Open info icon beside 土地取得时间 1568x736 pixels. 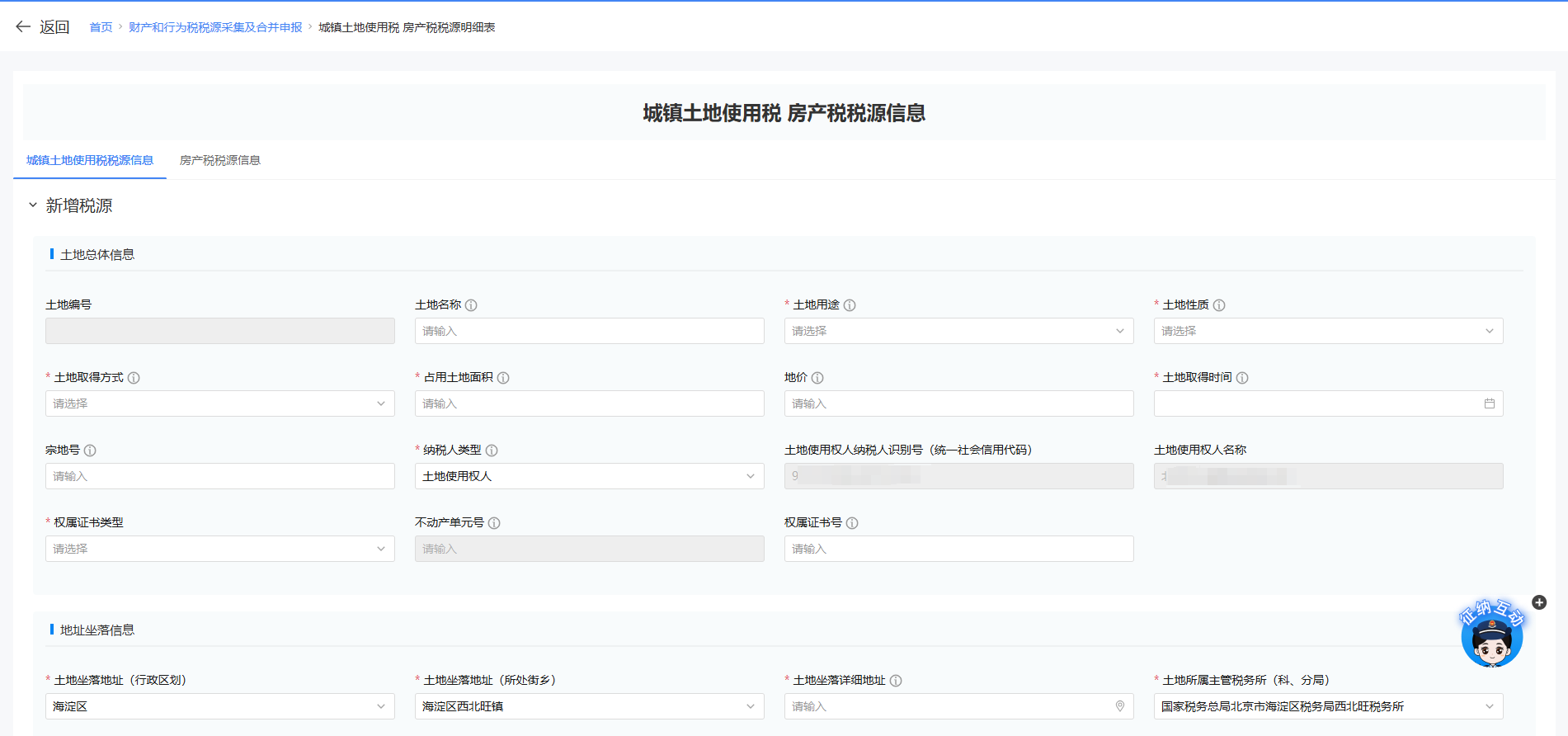click(1242, 378)
